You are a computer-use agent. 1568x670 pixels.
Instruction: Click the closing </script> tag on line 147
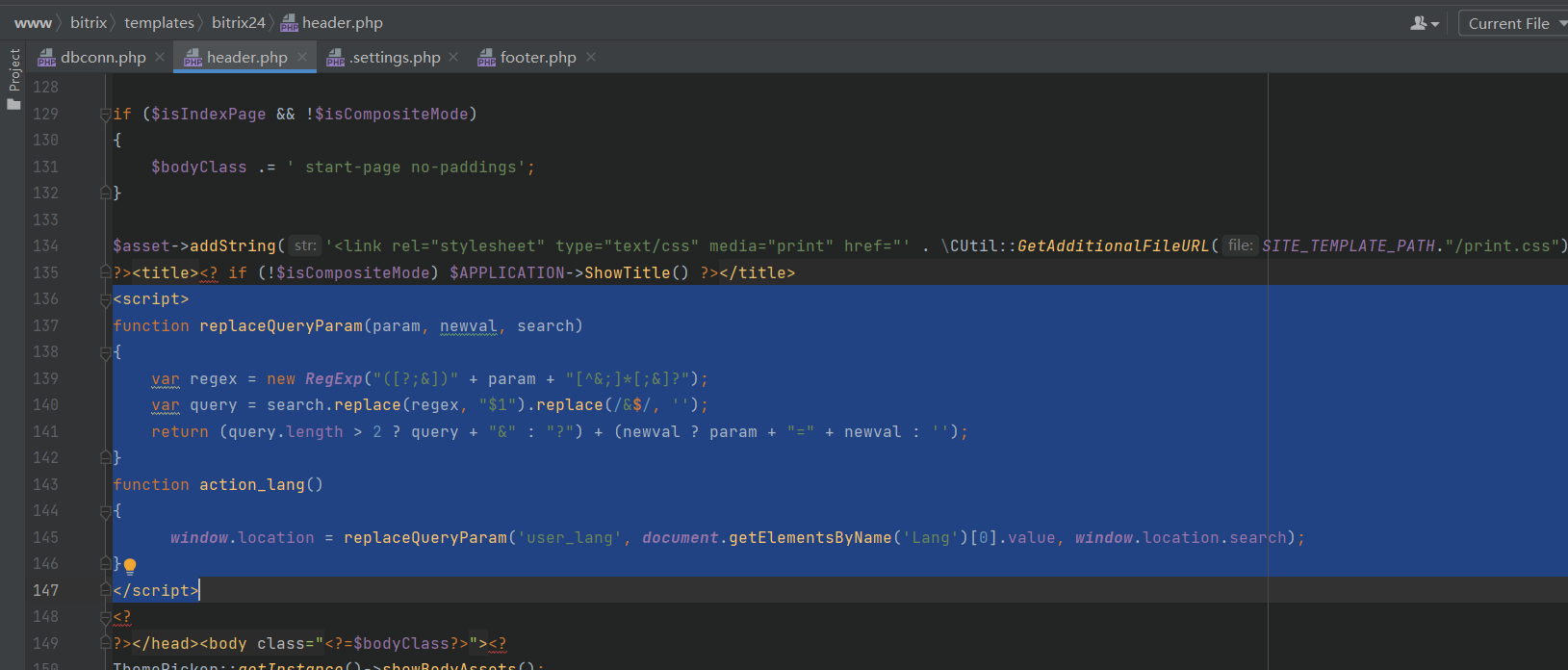156,590
